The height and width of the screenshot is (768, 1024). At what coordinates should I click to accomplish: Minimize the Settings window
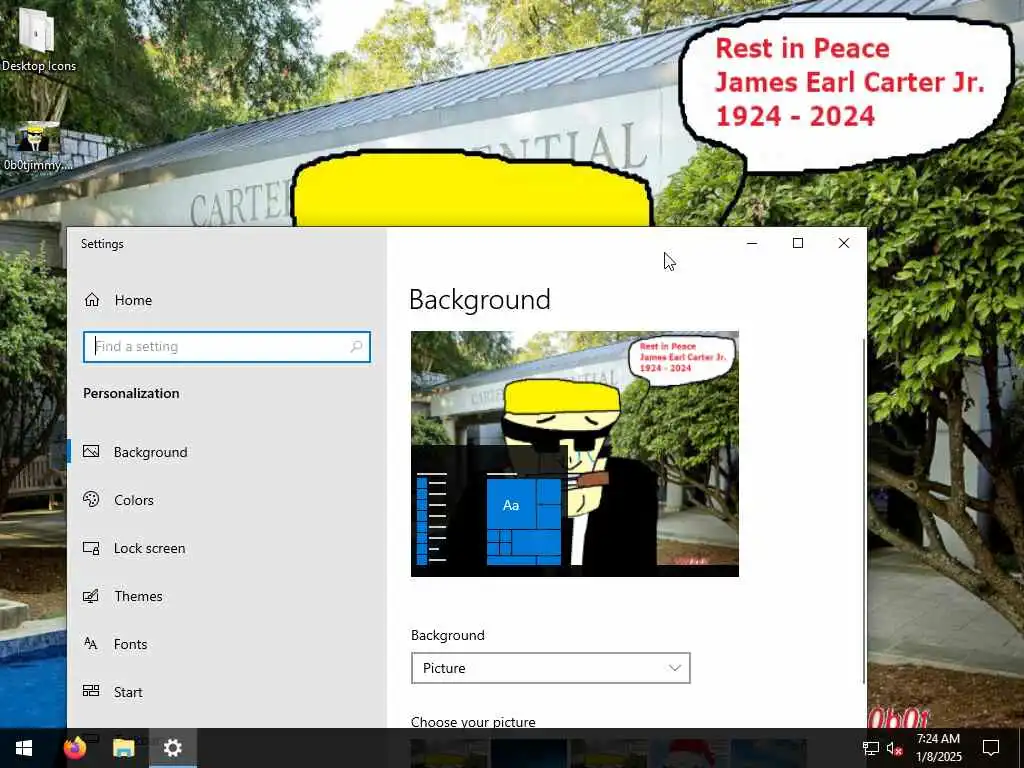[752, 244]
